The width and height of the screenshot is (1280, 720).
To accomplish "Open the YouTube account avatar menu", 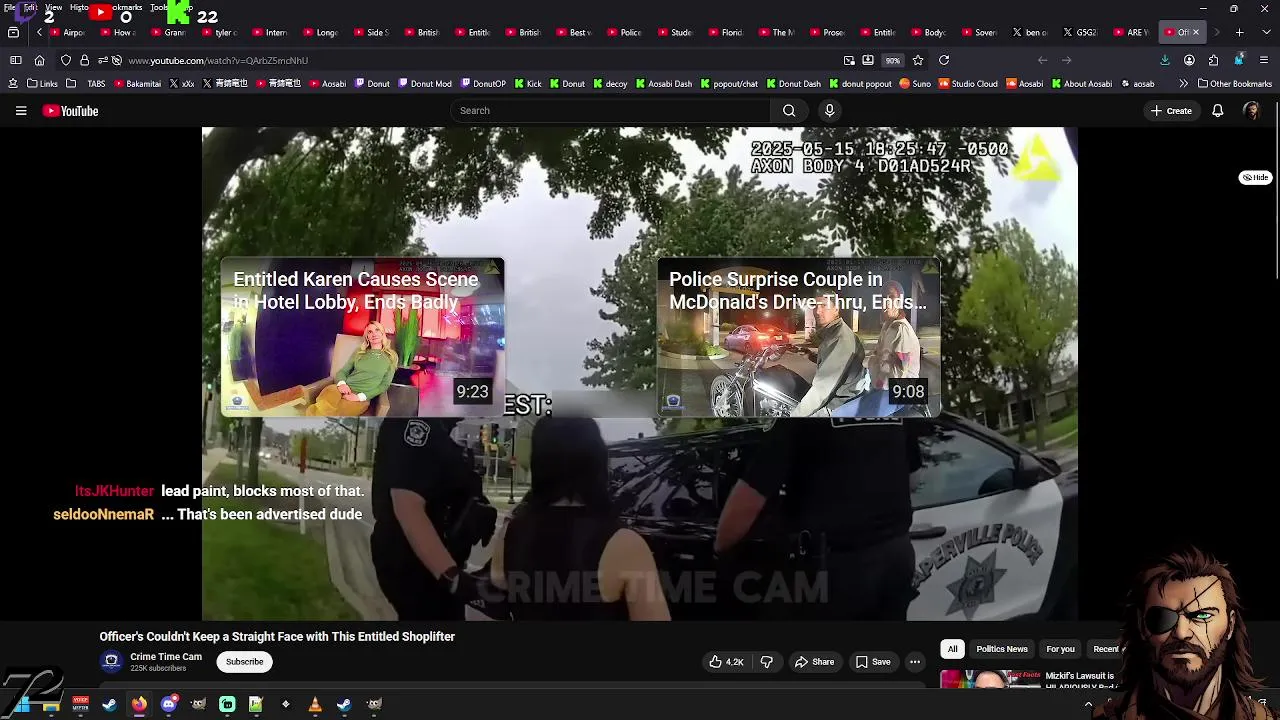I will click(x=1251, y=111).
